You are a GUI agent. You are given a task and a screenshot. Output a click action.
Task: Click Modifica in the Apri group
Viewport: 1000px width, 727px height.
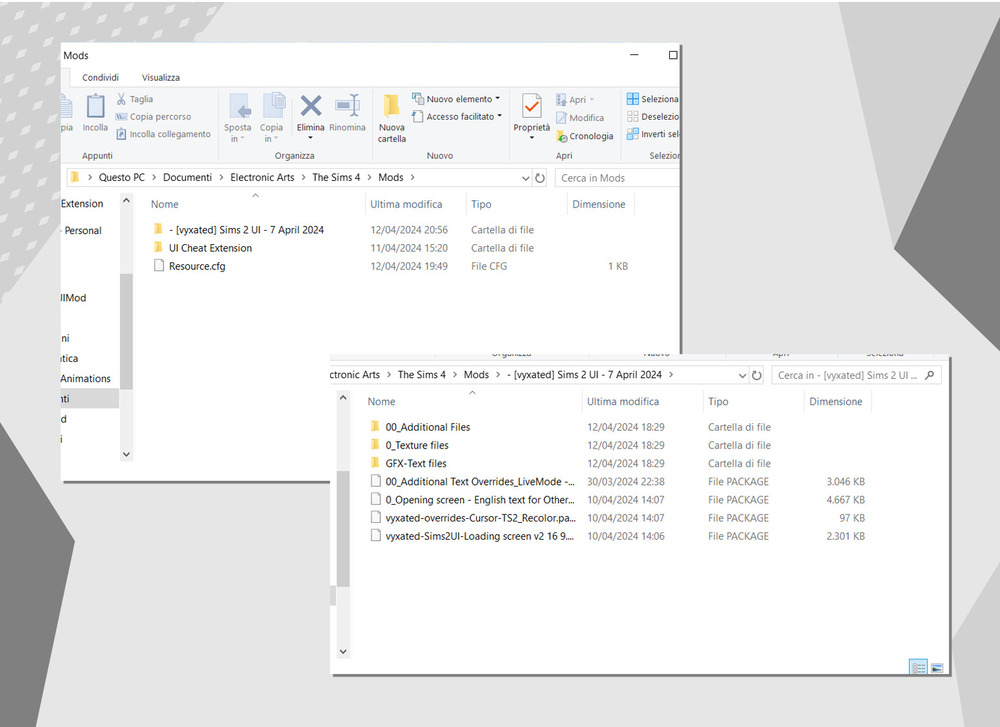pos(580,118)
